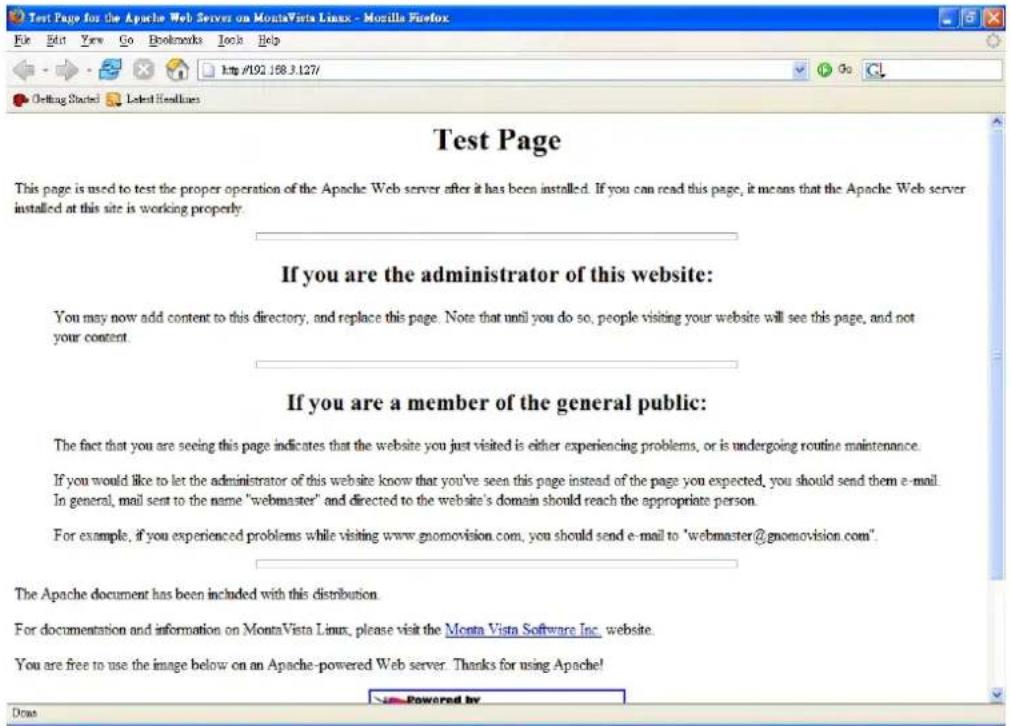1010x726 pixels.
Task: Open the Forward history dropdown arrow
Action: (88, 70)
